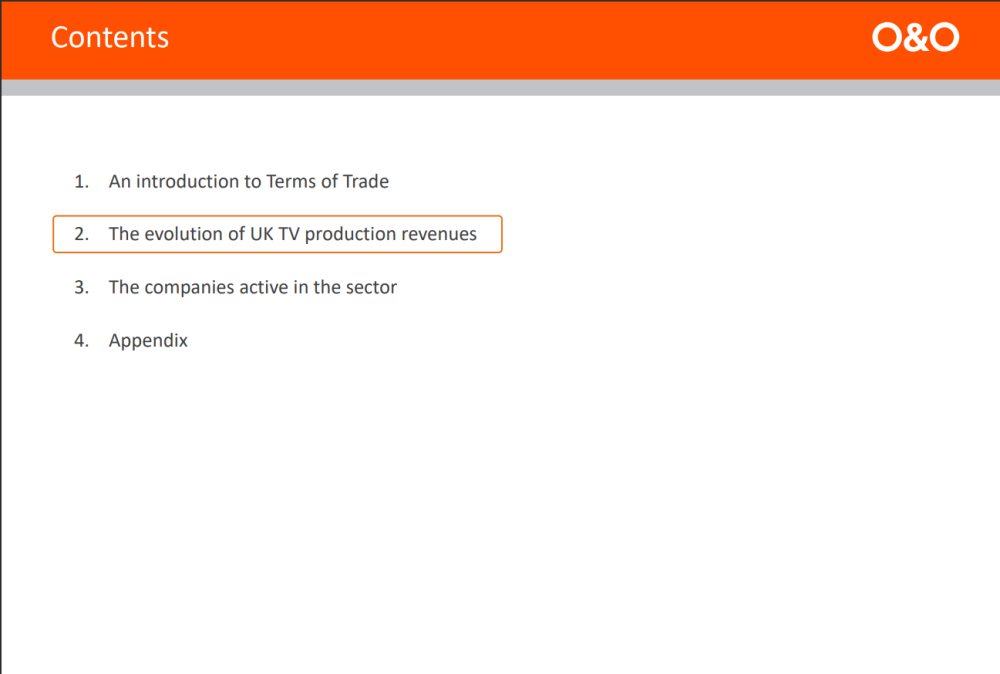Click the first letter O of the logo
The height and width of the screenshot is (674, 1000).
click(x=887, y=38)
